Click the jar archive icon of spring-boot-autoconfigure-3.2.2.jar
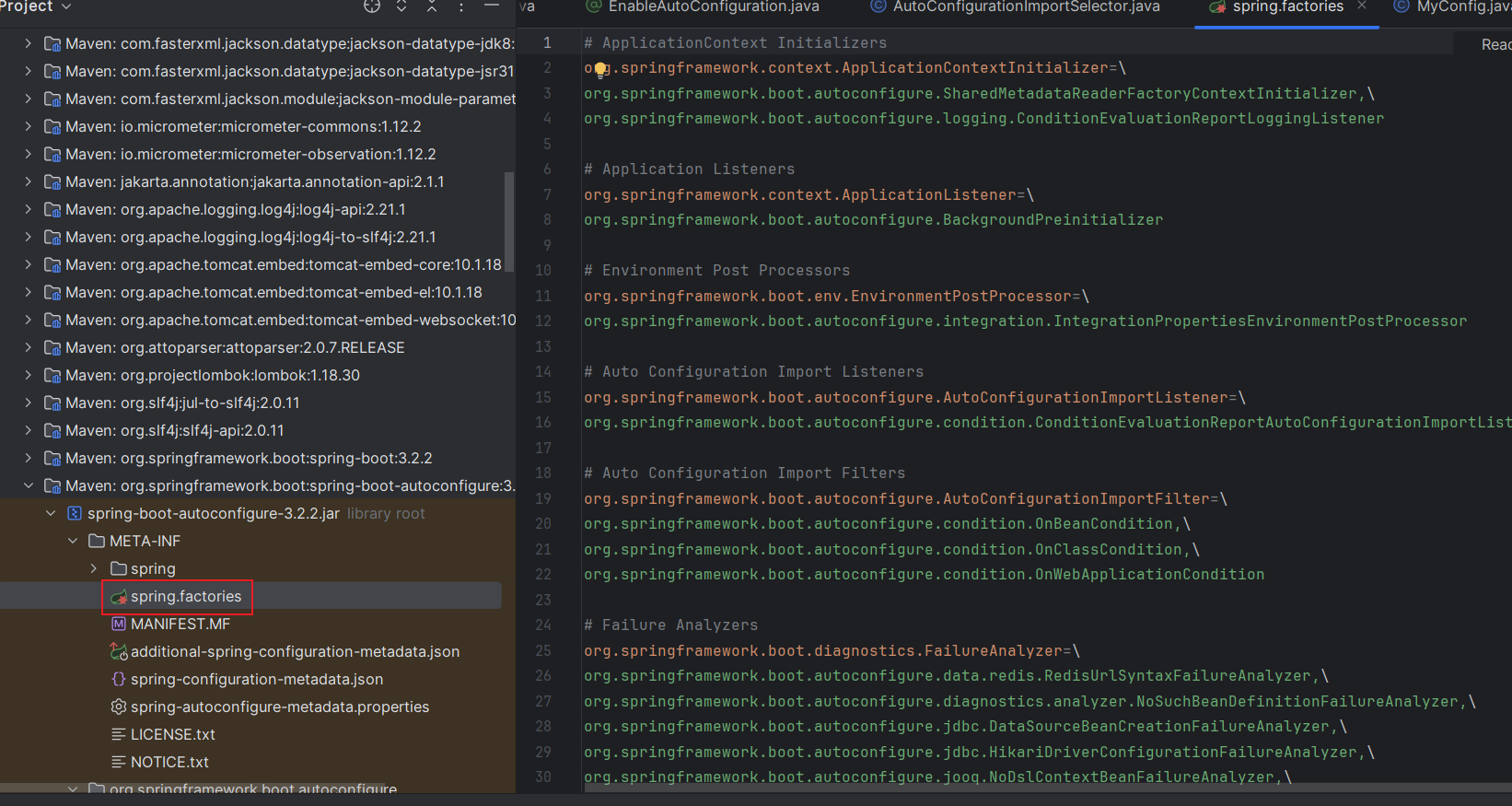The image size is (1512, 806). (75, 513)
